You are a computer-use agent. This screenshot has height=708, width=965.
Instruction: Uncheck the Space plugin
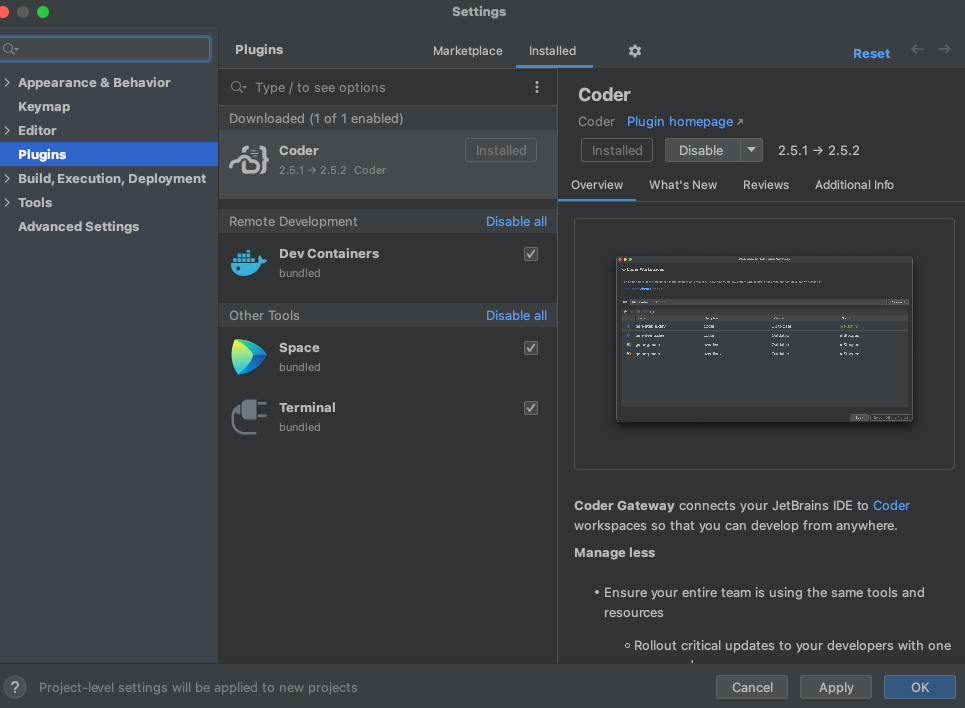pyautogui.click(x=531, y=348)
